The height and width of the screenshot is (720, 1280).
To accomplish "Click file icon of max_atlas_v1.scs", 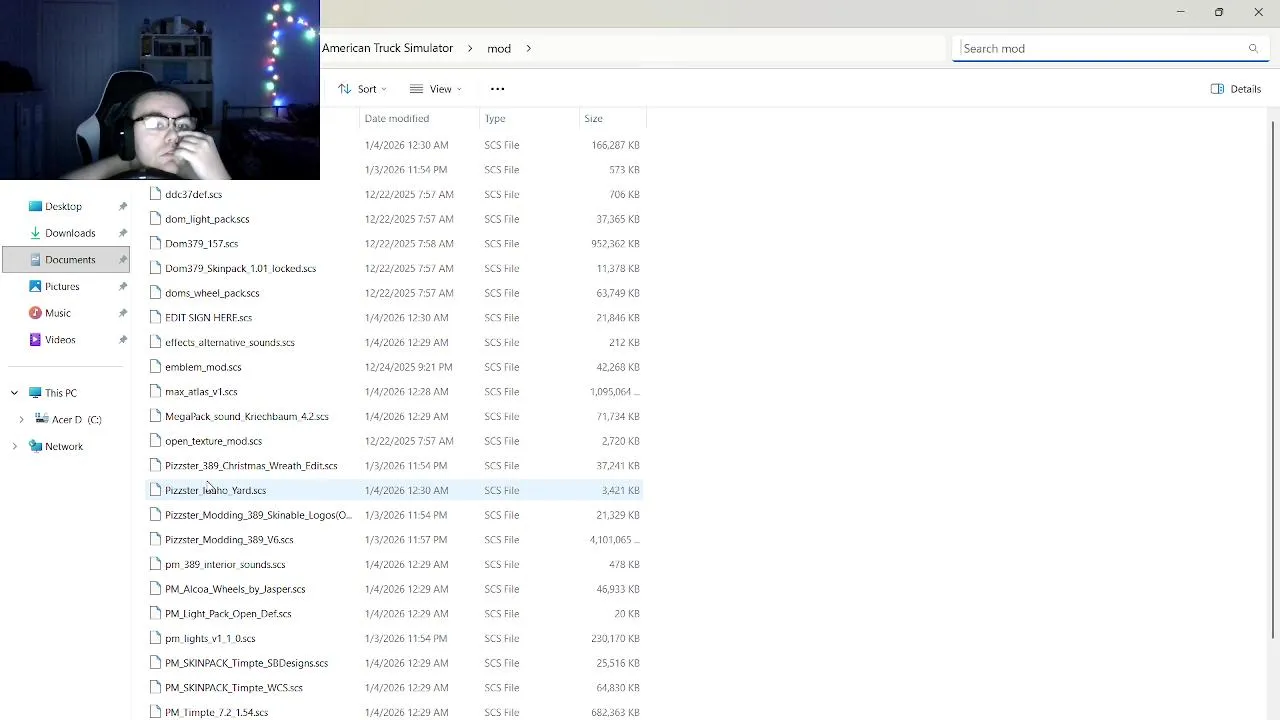I will point(155,392).
